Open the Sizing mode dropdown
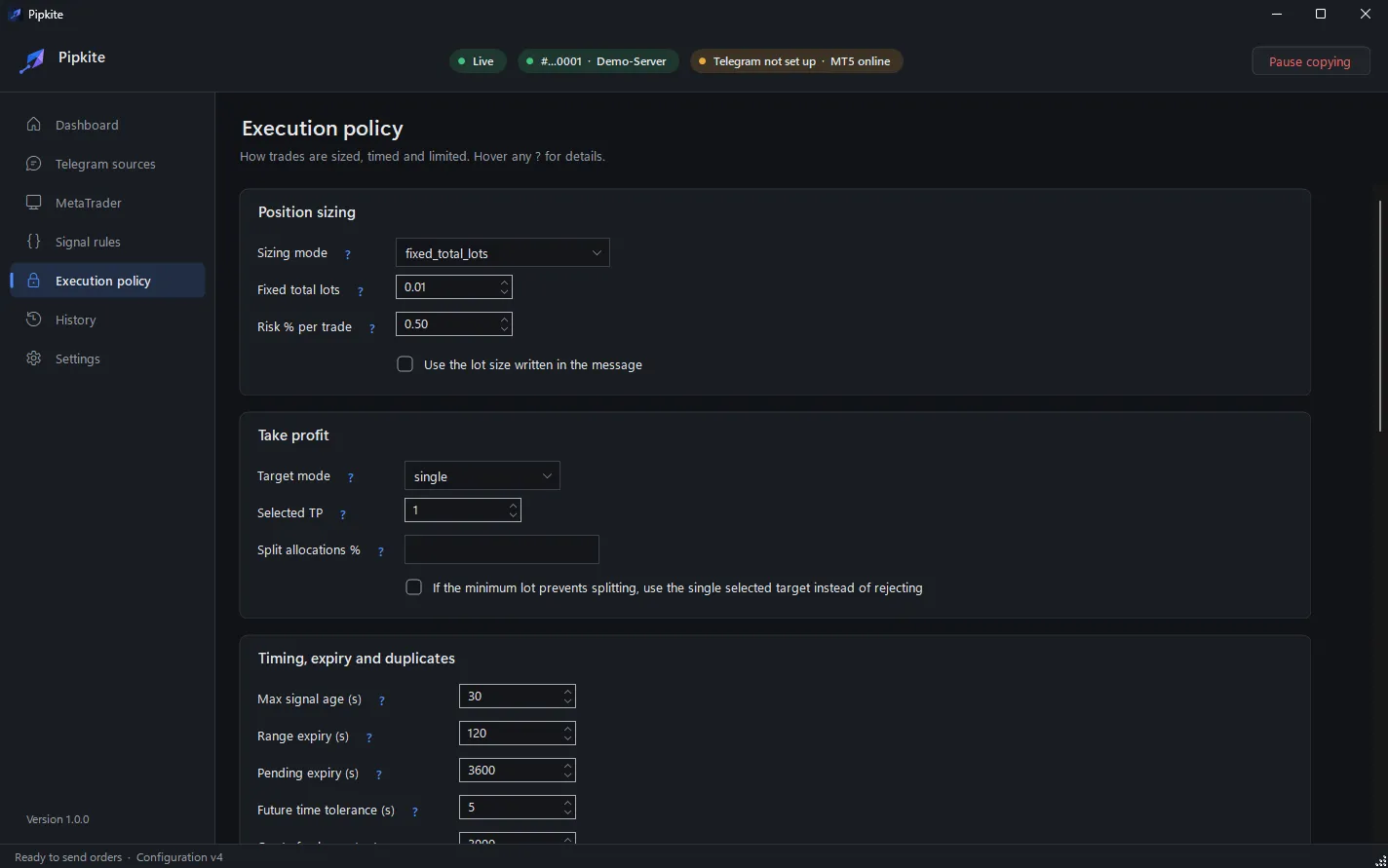Screen dimensions: 1388x868 click(x=503, y=253)
